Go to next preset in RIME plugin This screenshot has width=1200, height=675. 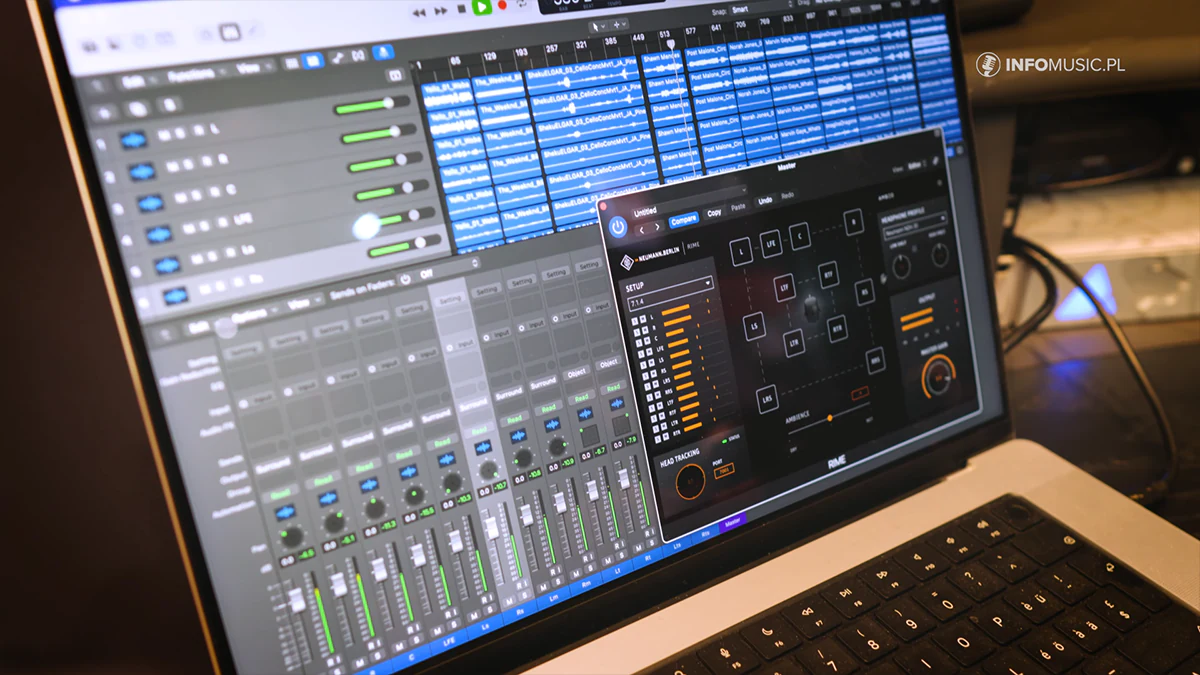(x=657, y=226)
